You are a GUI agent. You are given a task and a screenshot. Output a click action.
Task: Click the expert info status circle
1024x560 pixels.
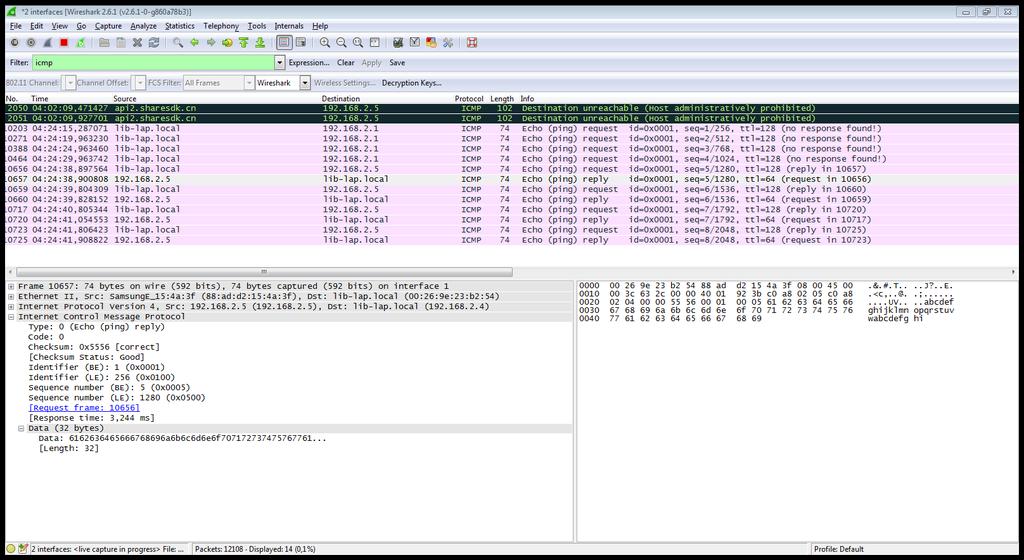pos(11,549)
